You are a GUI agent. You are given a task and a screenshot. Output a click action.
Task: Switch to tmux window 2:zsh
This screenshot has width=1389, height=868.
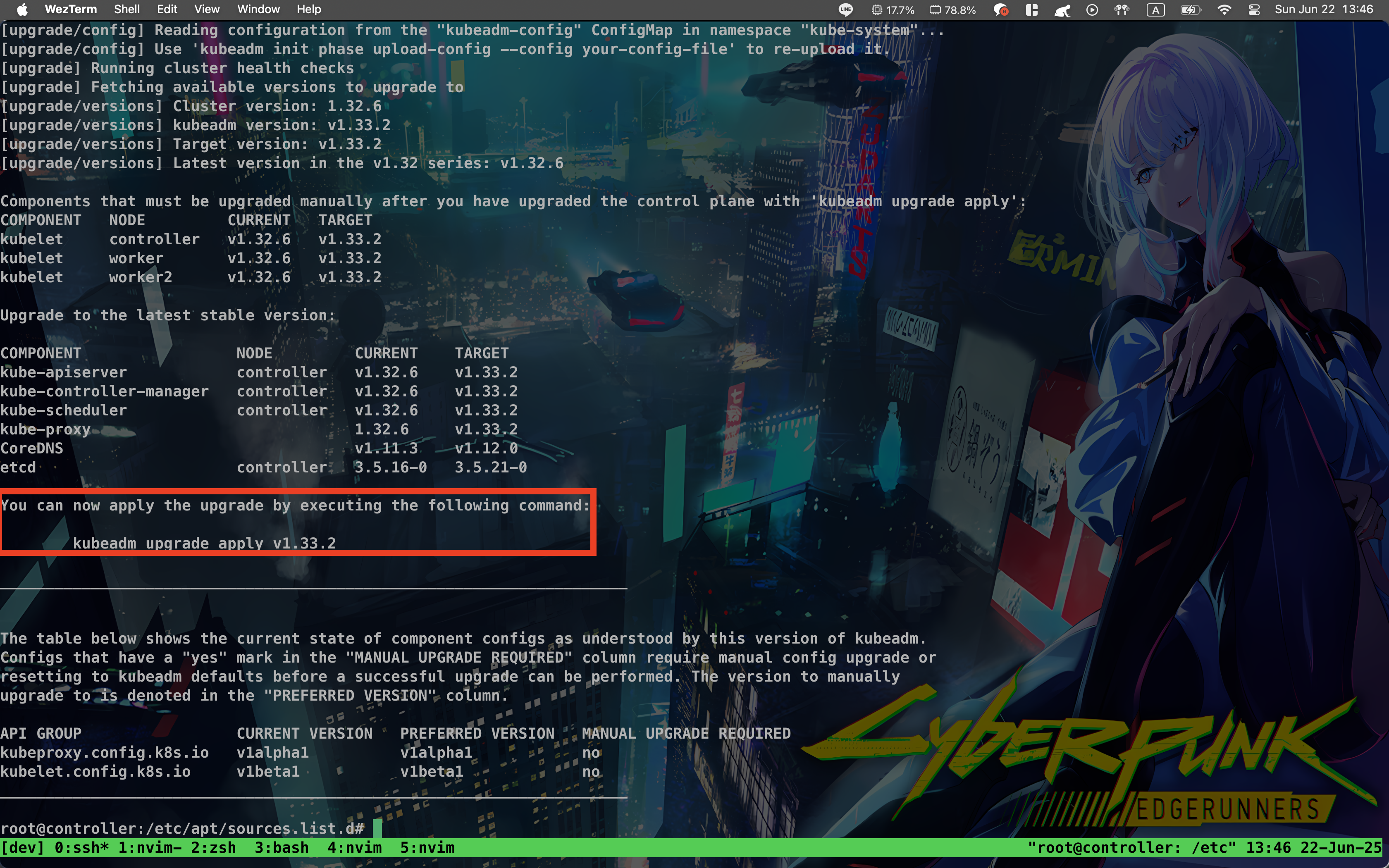pyautogui.click(x=213, y=847)
